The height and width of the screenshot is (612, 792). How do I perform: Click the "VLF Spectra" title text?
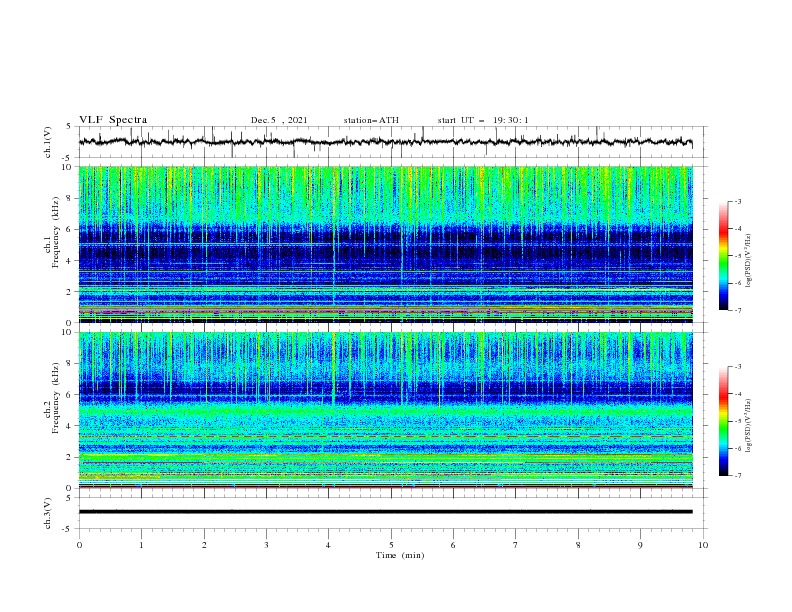tap(113, 120)
